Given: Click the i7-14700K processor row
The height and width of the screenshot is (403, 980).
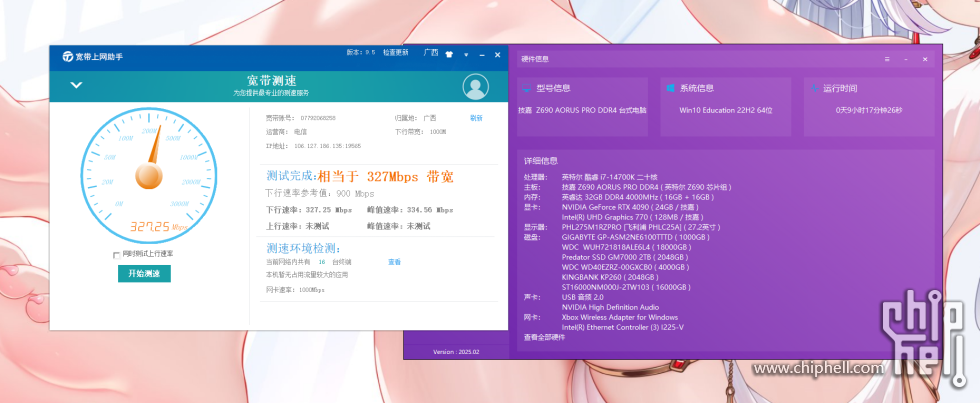Looking at the screenshot, I should click(609, 177).
